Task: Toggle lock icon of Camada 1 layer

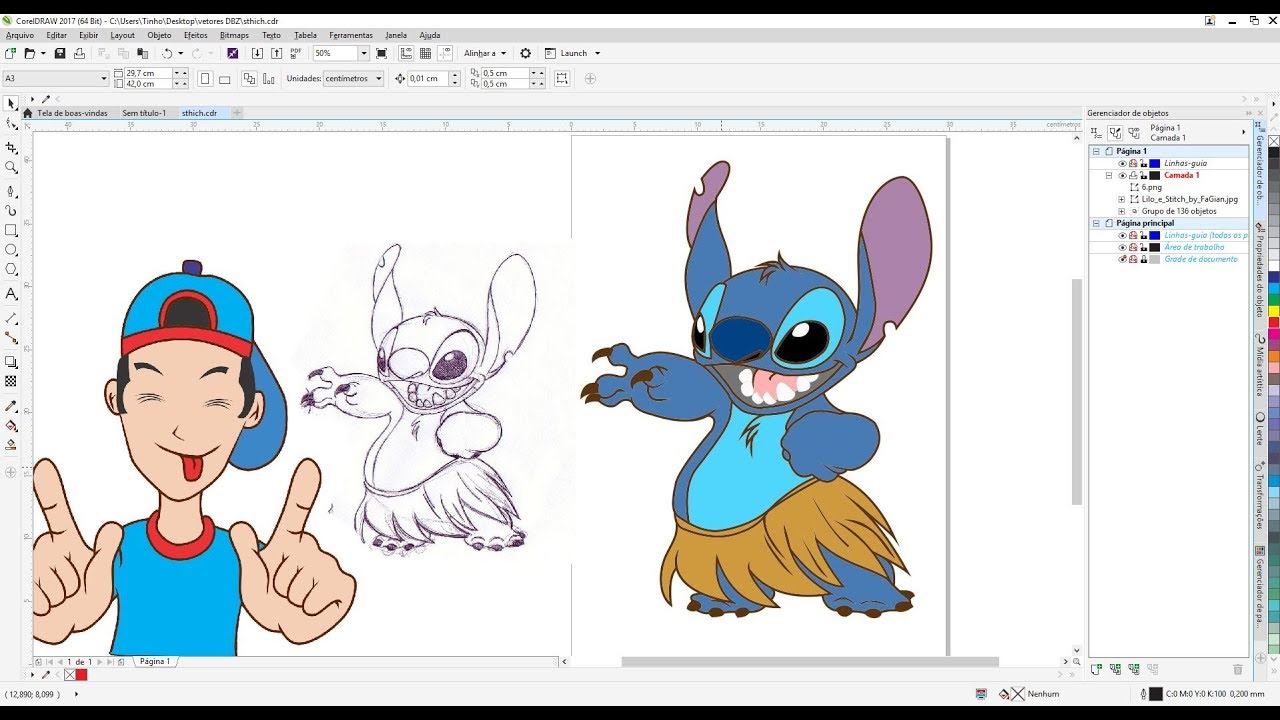Action: pyautogui.click(x=1143, y=175)
